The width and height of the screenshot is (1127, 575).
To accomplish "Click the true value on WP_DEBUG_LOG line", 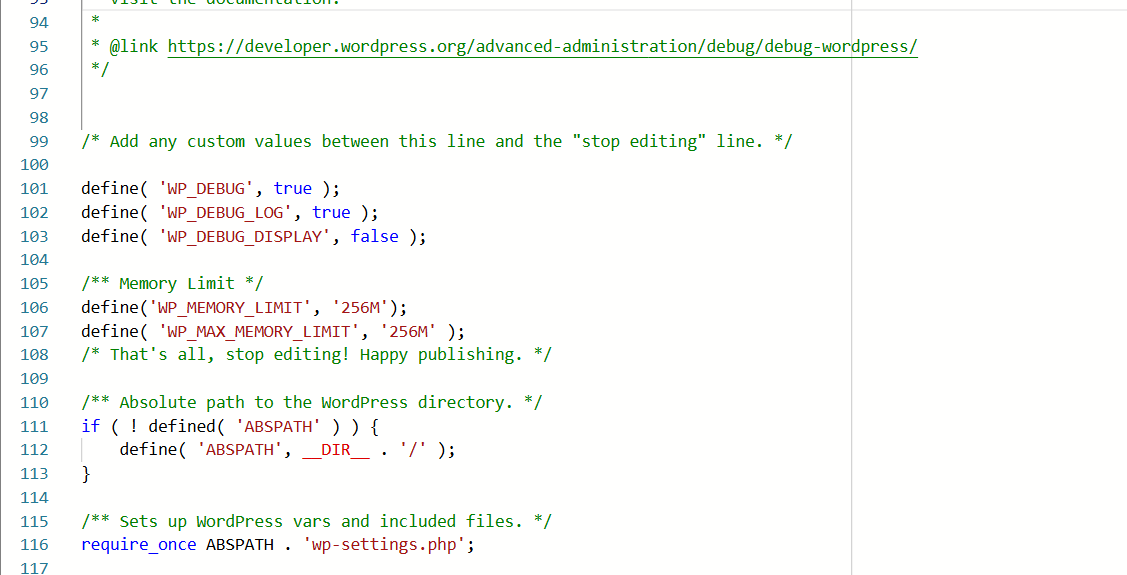I will coord(331,213).
